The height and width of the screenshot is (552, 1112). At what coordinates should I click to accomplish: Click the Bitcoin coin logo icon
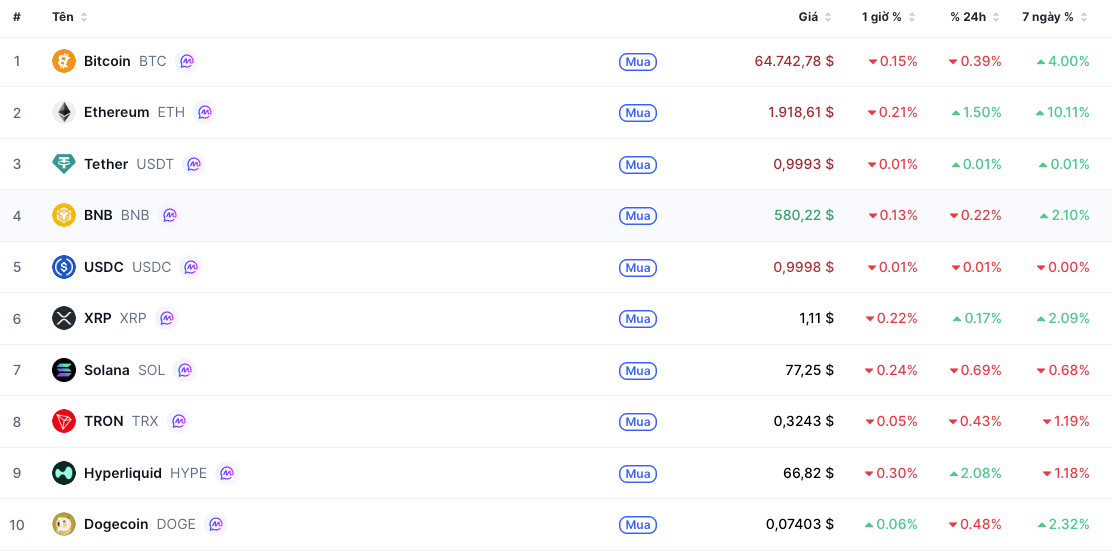click(64, 61)
